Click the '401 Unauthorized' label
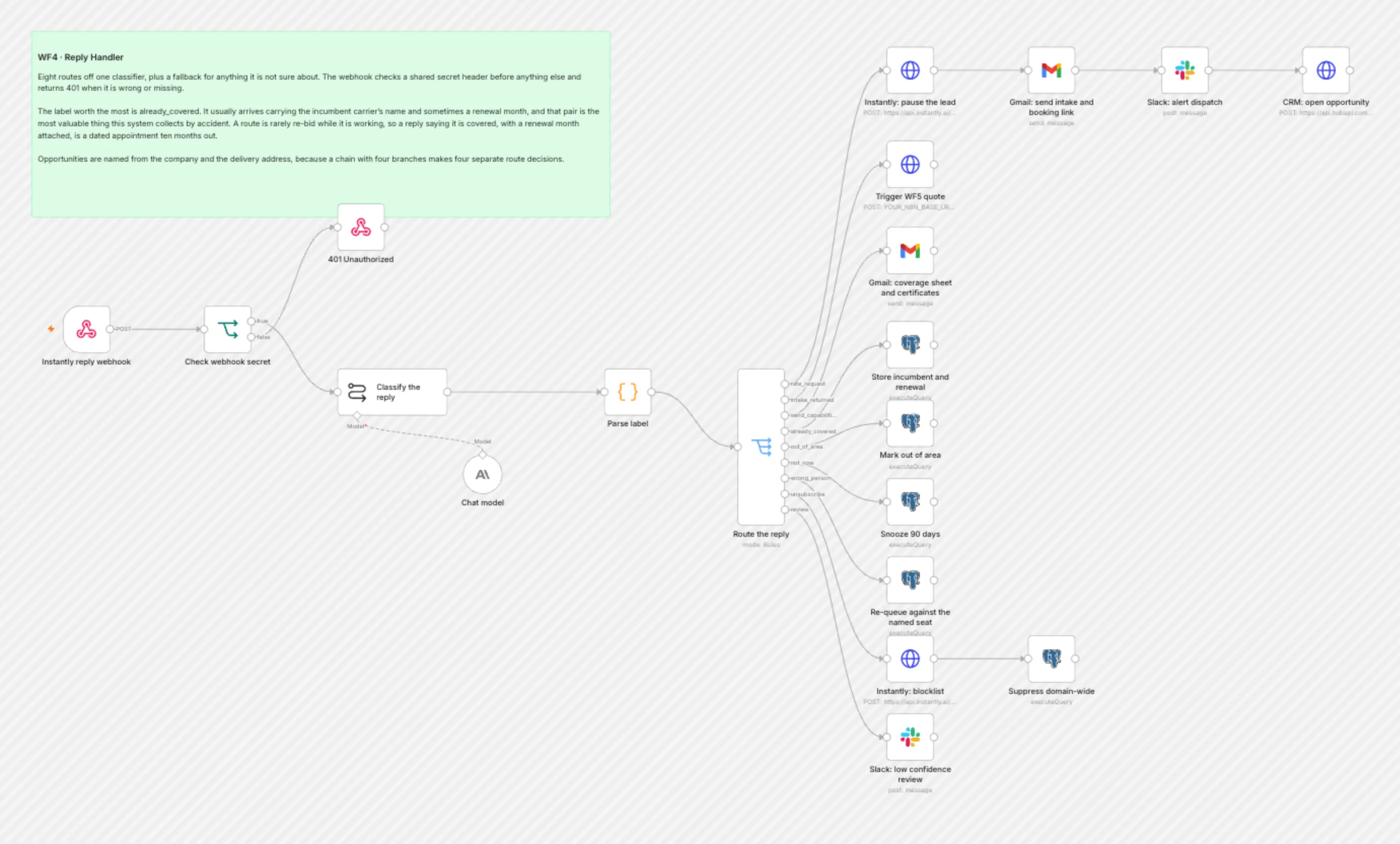 tap(361, 259)
